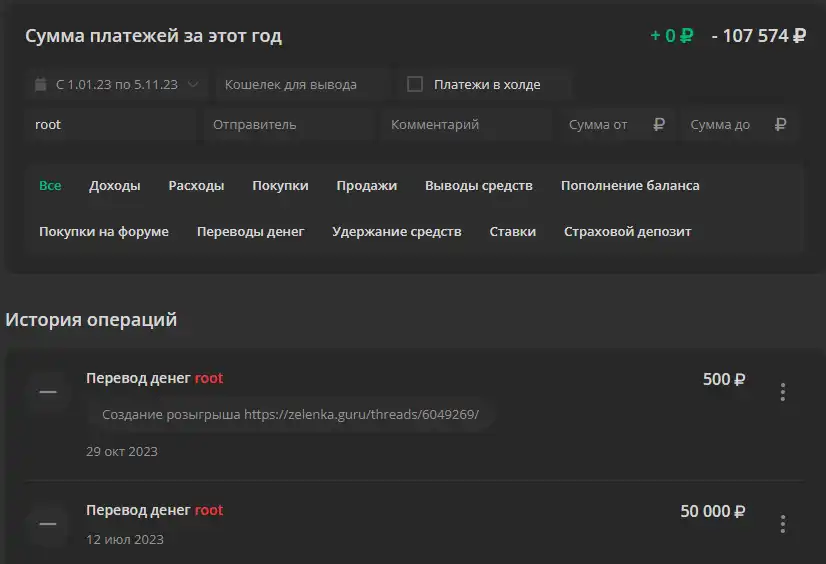Expand the date range dropdown chevron

click(193, 84)
